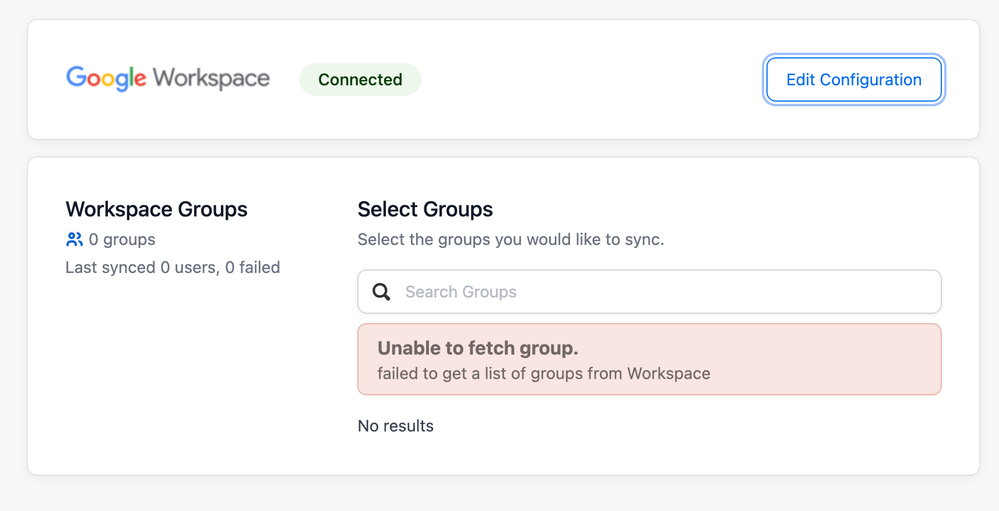The width and height of the screenshot is (999, 511).
Task: Click the gray Workspace word in logo
Action: tap(212, 79)
